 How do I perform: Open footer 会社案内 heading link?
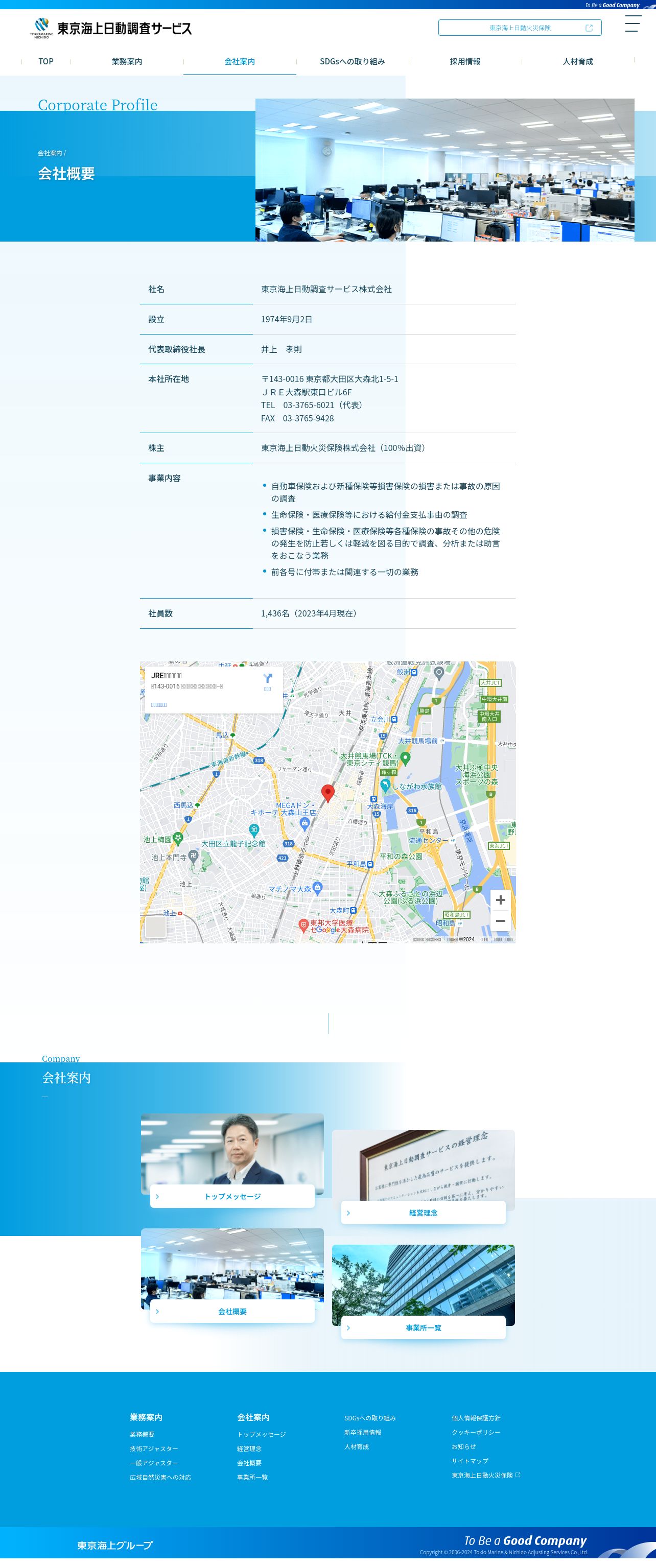point(253,1418)
